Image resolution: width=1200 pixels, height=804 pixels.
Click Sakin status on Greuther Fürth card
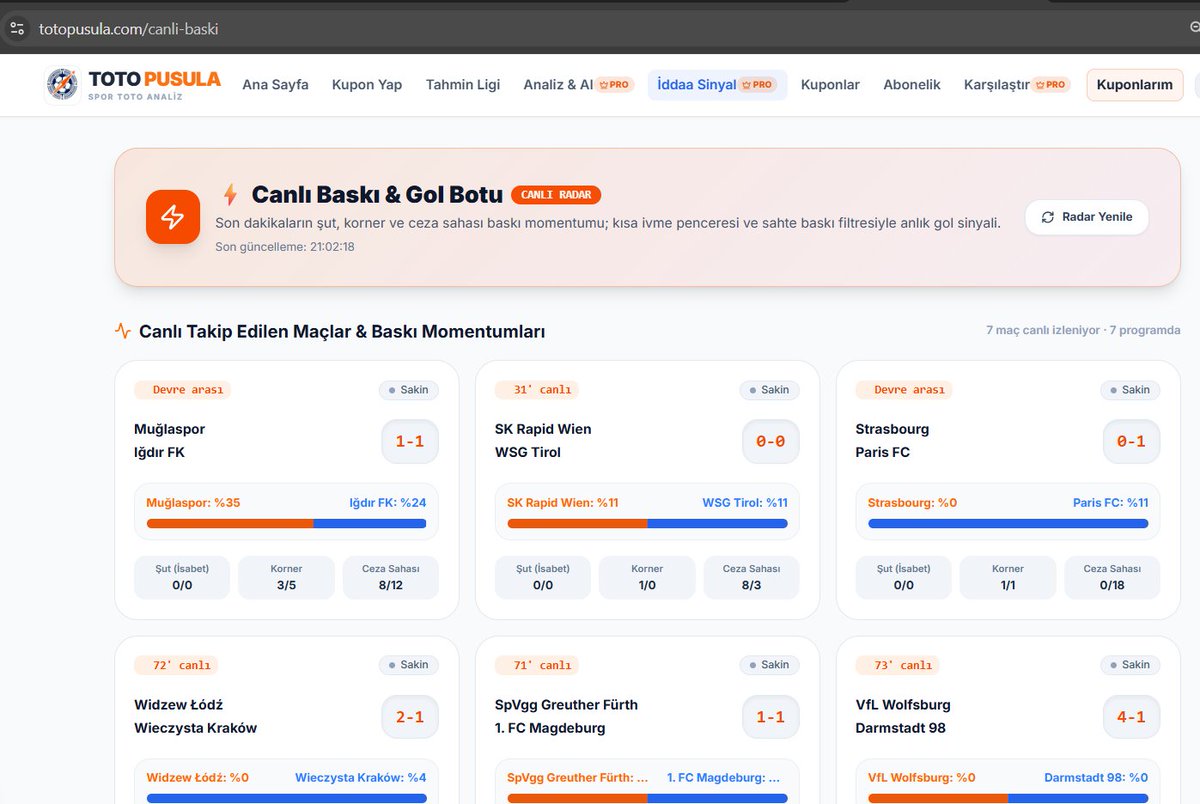tap(770, 665)
